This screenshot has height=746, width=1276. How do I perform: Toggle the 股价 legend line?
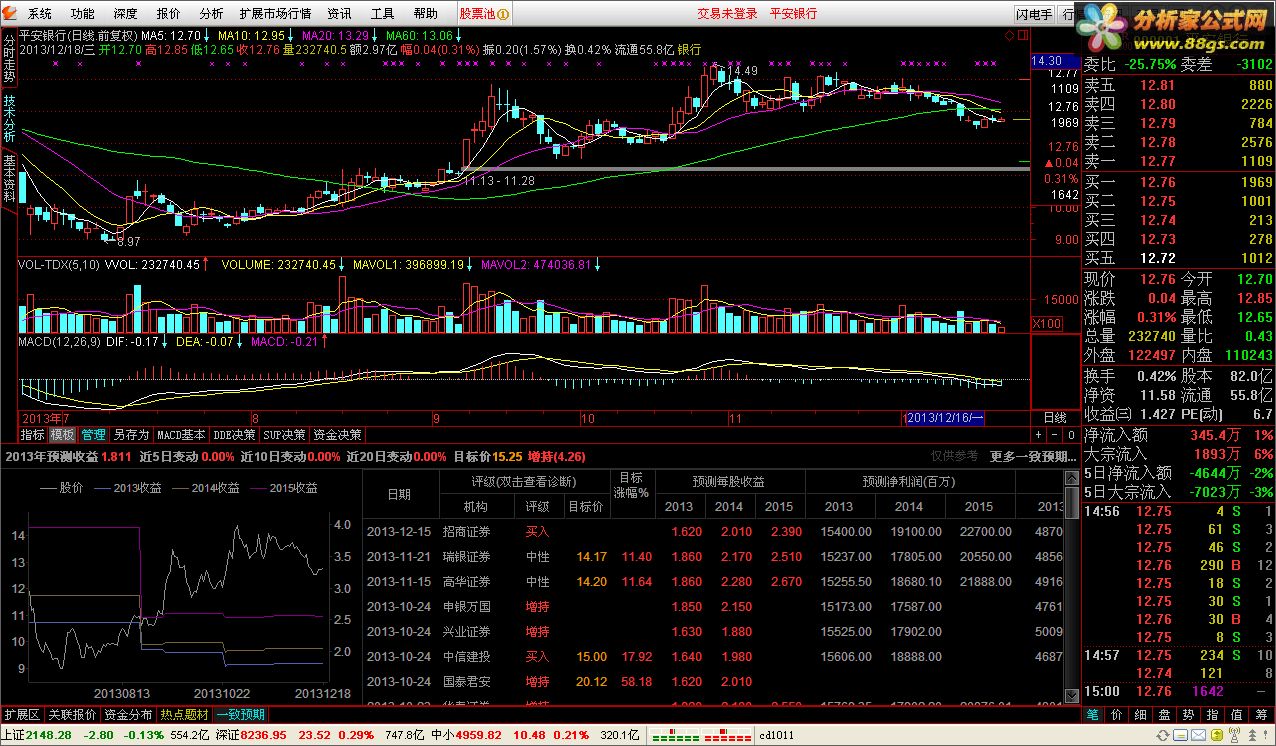coord(61,488)
